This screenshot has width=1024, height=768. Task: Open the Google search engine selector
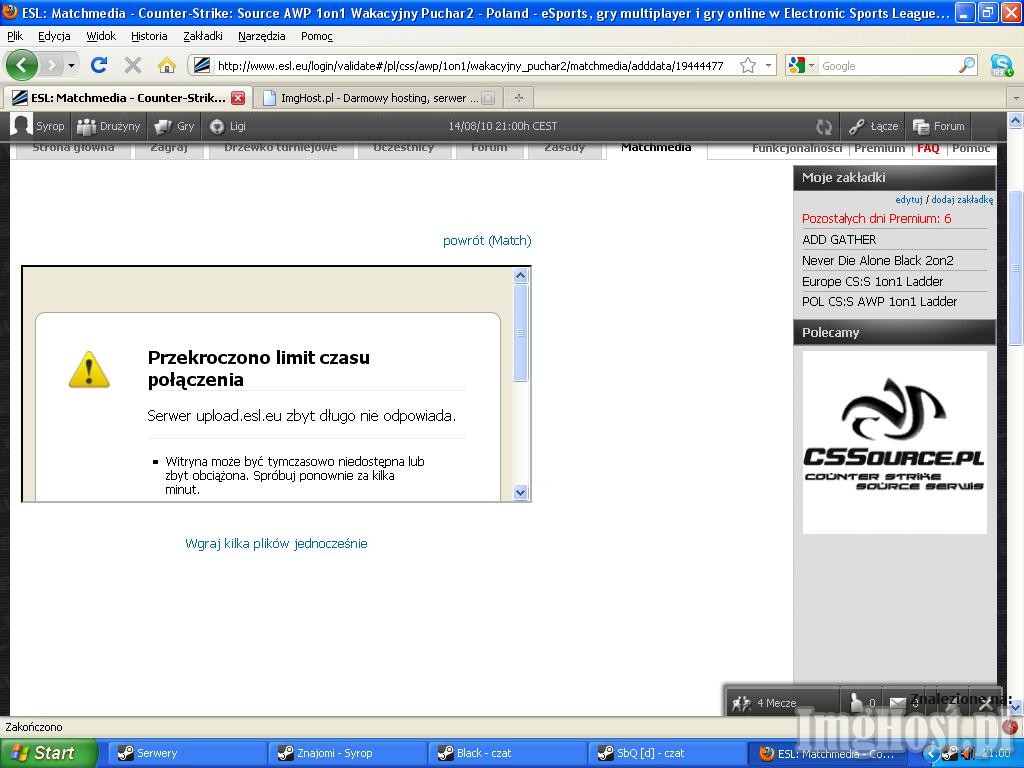click(802, 65)
